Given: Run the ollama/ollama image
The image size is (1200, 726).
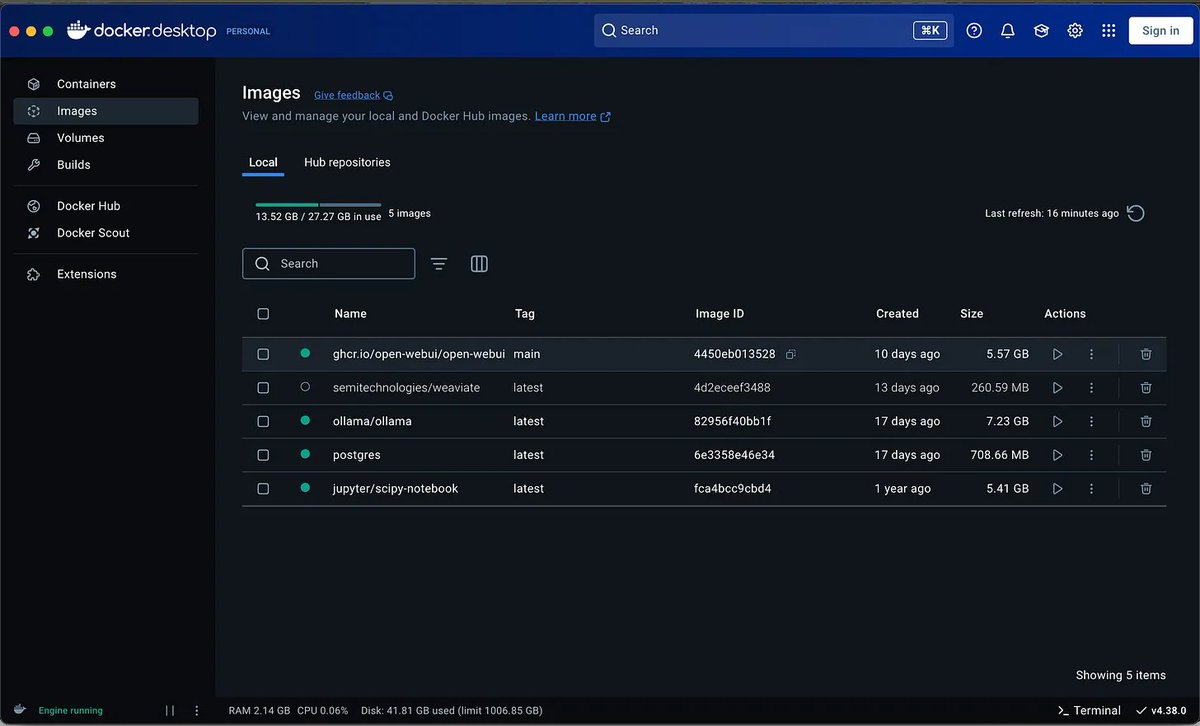Looking at the screenshot, I should (1057, 421).
